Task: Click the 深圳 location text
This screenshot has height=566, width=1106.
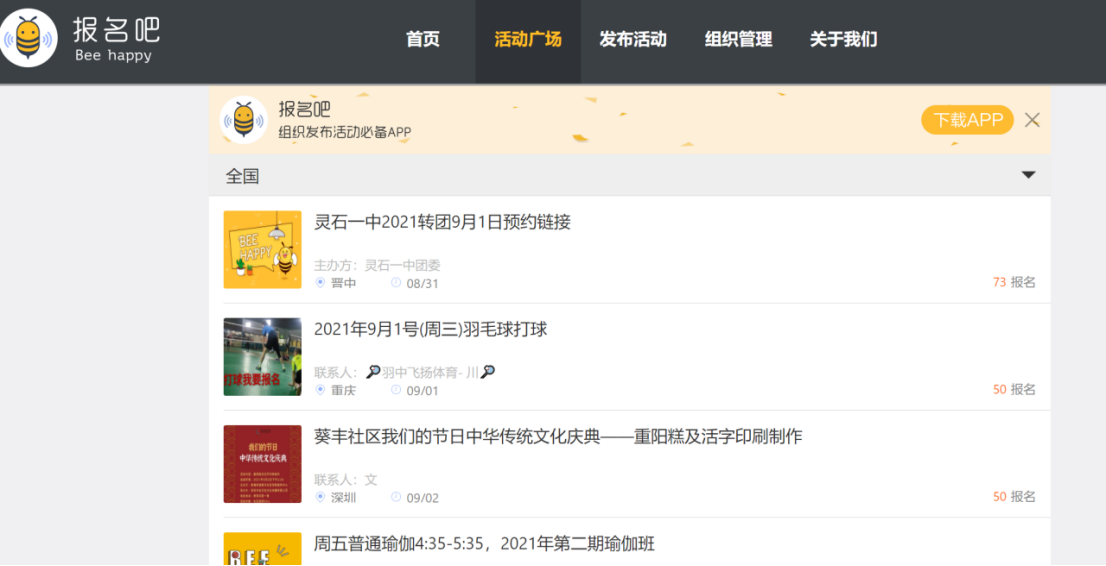Action: pyautogui.click(x=344, y=498)
